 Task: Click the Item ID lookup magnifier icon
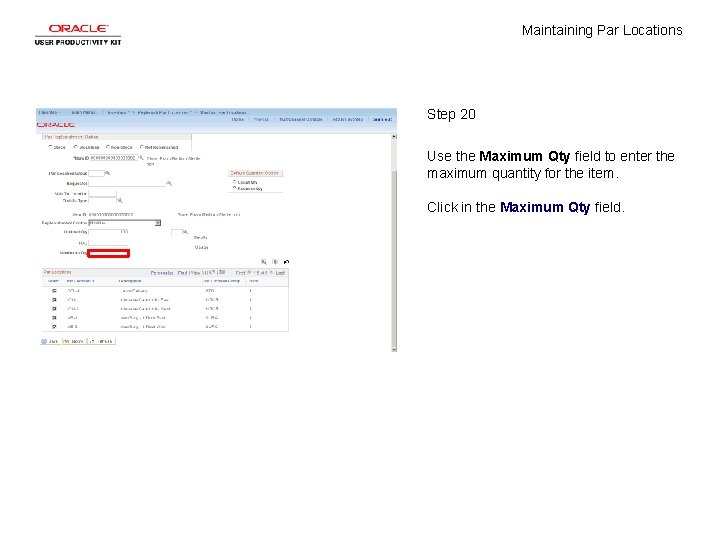point(141,158)
